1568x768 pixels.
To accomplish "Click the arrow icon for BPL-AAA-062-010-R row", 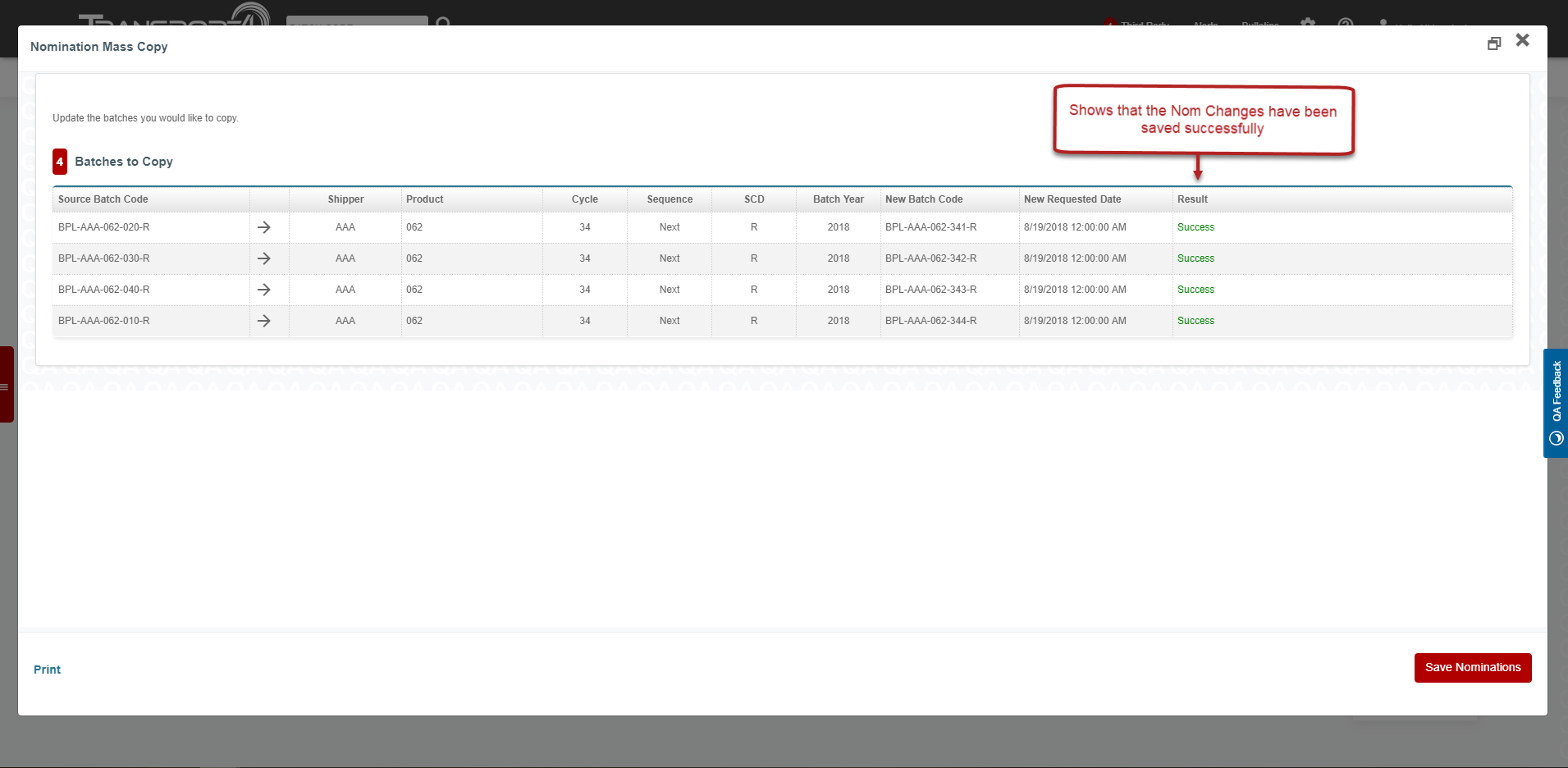I will click(263, 321).
